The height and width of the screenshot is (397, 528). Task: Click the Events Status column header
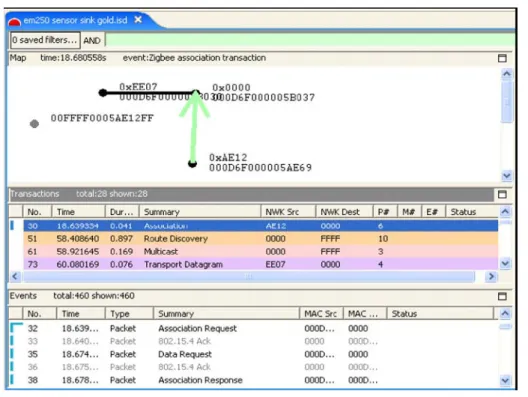pyautogui.click(x=439, y=314)
